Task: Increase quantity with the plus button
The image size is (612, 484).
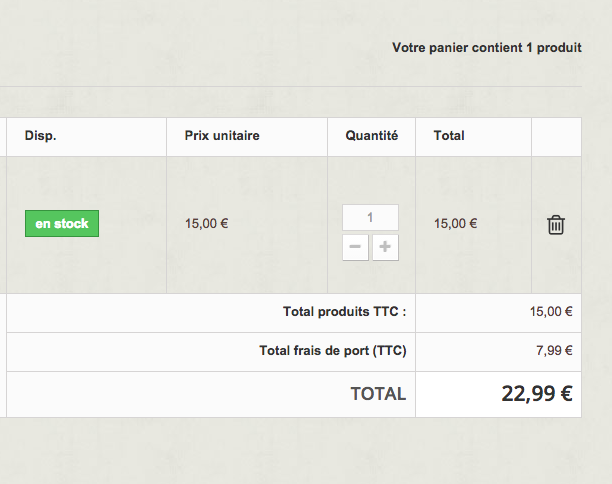Action: [385, 247]
